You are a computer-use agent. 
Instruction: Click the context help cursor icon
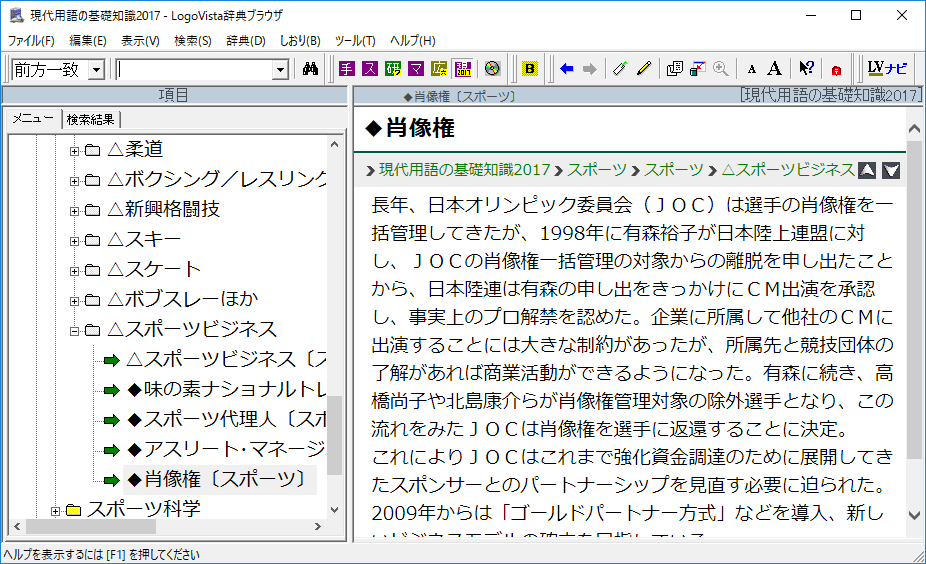(806, 69)
